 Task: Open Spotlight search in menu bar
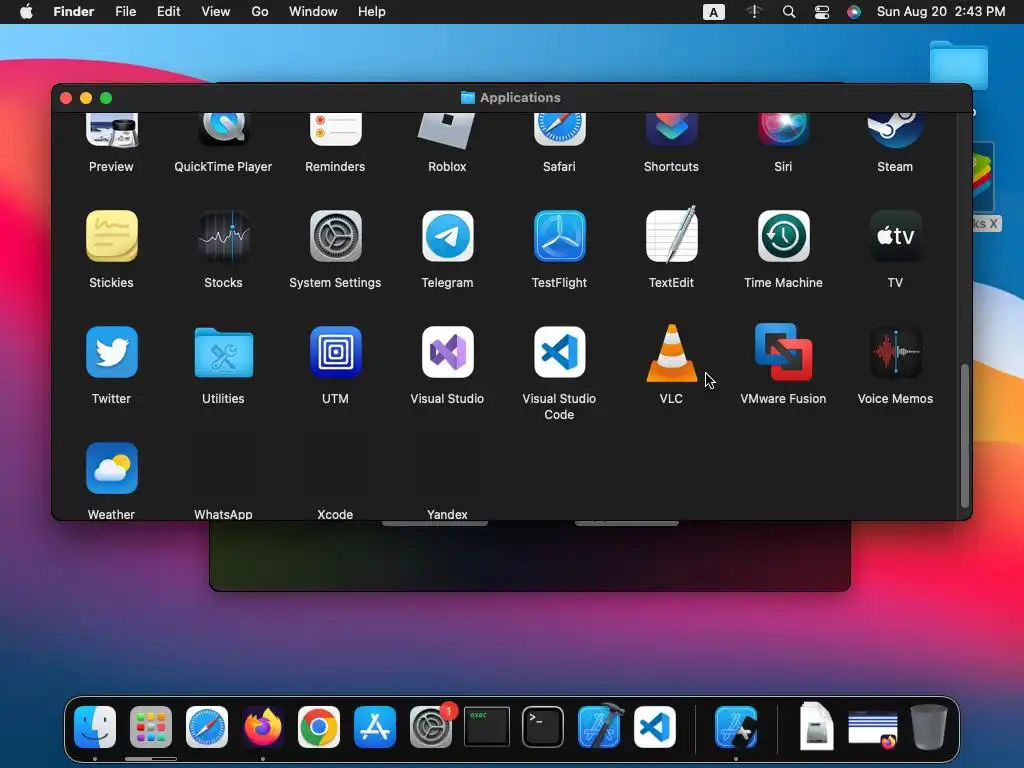pos(789,12)
